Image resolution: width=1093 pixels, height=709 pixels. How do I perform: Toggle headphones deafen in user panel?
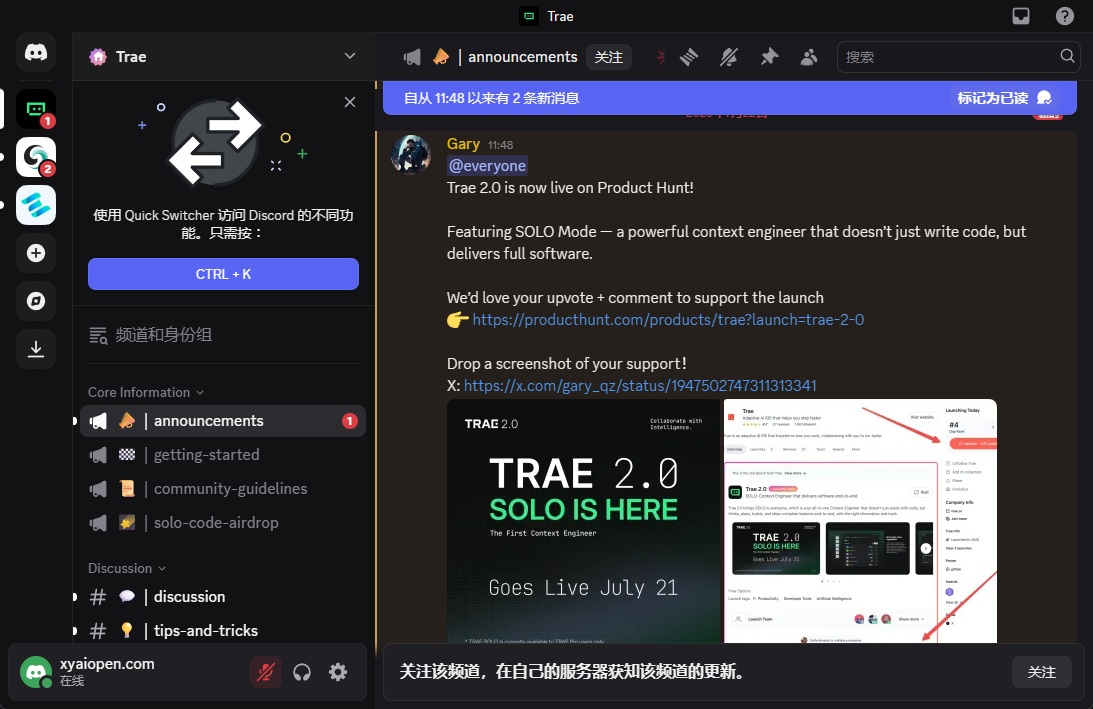pos(302,672)
